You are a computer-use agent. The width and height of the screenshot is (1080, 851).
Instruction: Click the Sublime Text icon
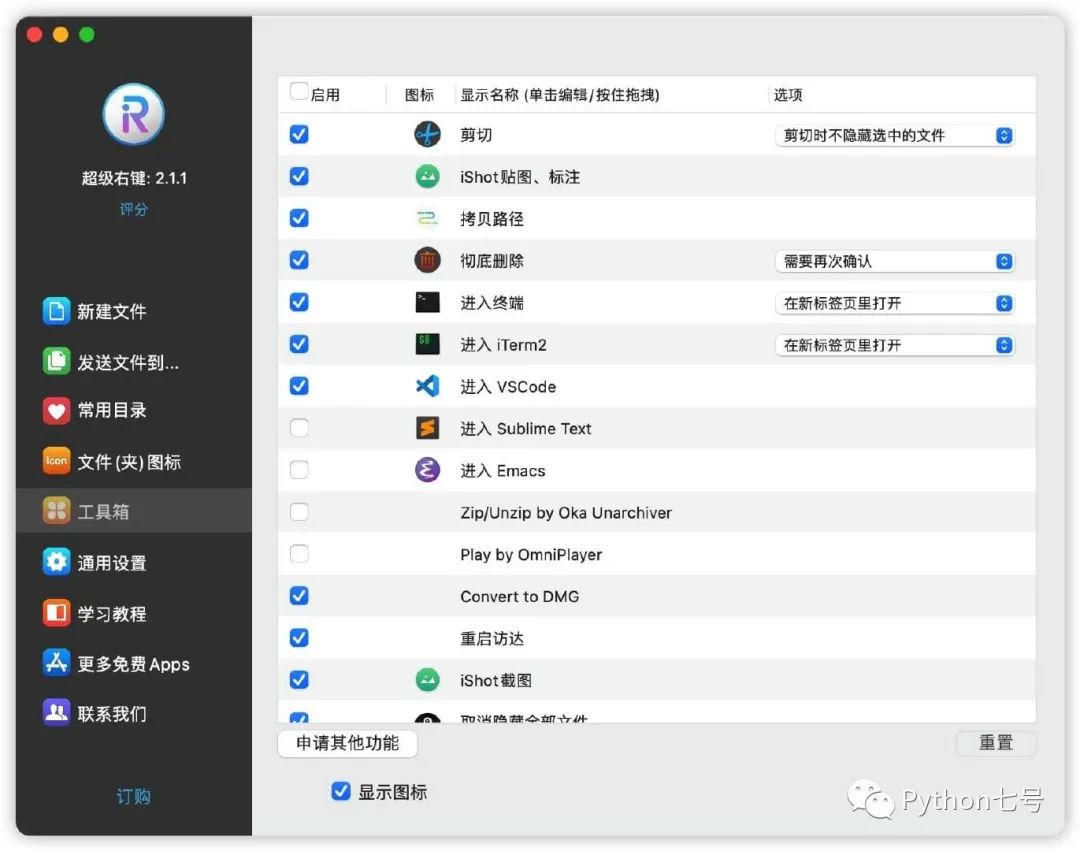427,428
